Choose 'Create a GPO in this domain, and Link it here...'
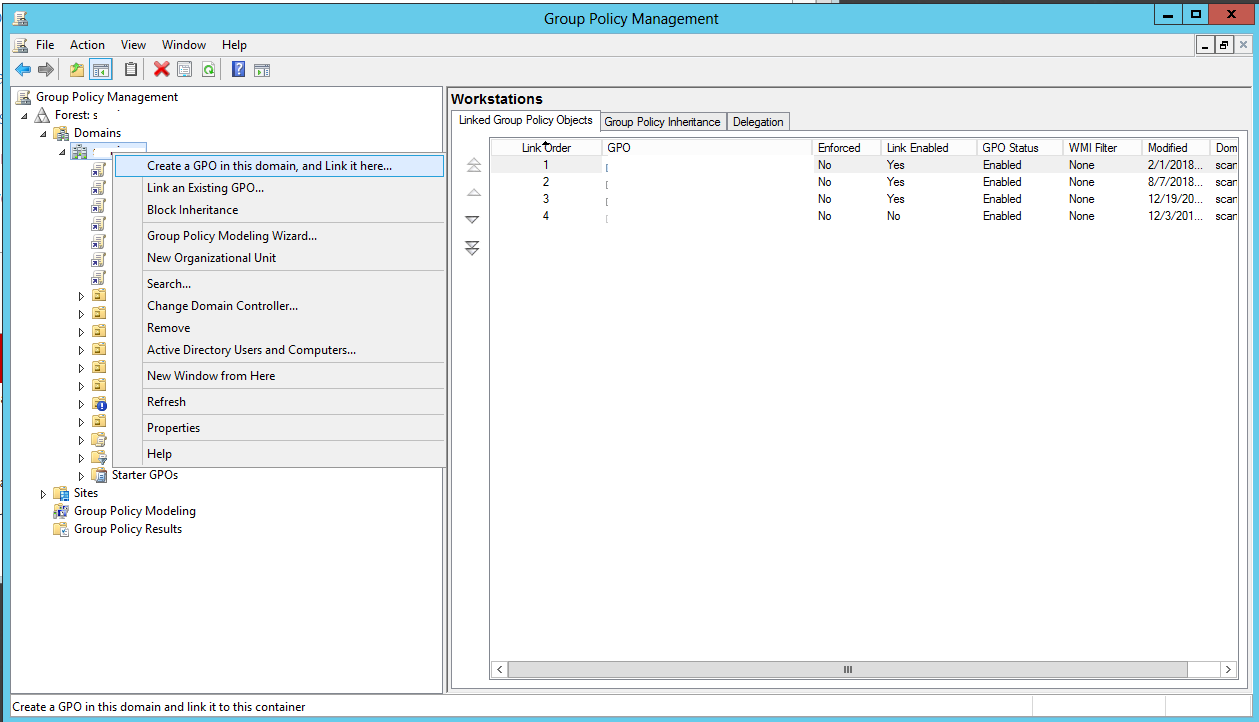This screenshot has height=722, width=1259. click(x=279, y=166)
